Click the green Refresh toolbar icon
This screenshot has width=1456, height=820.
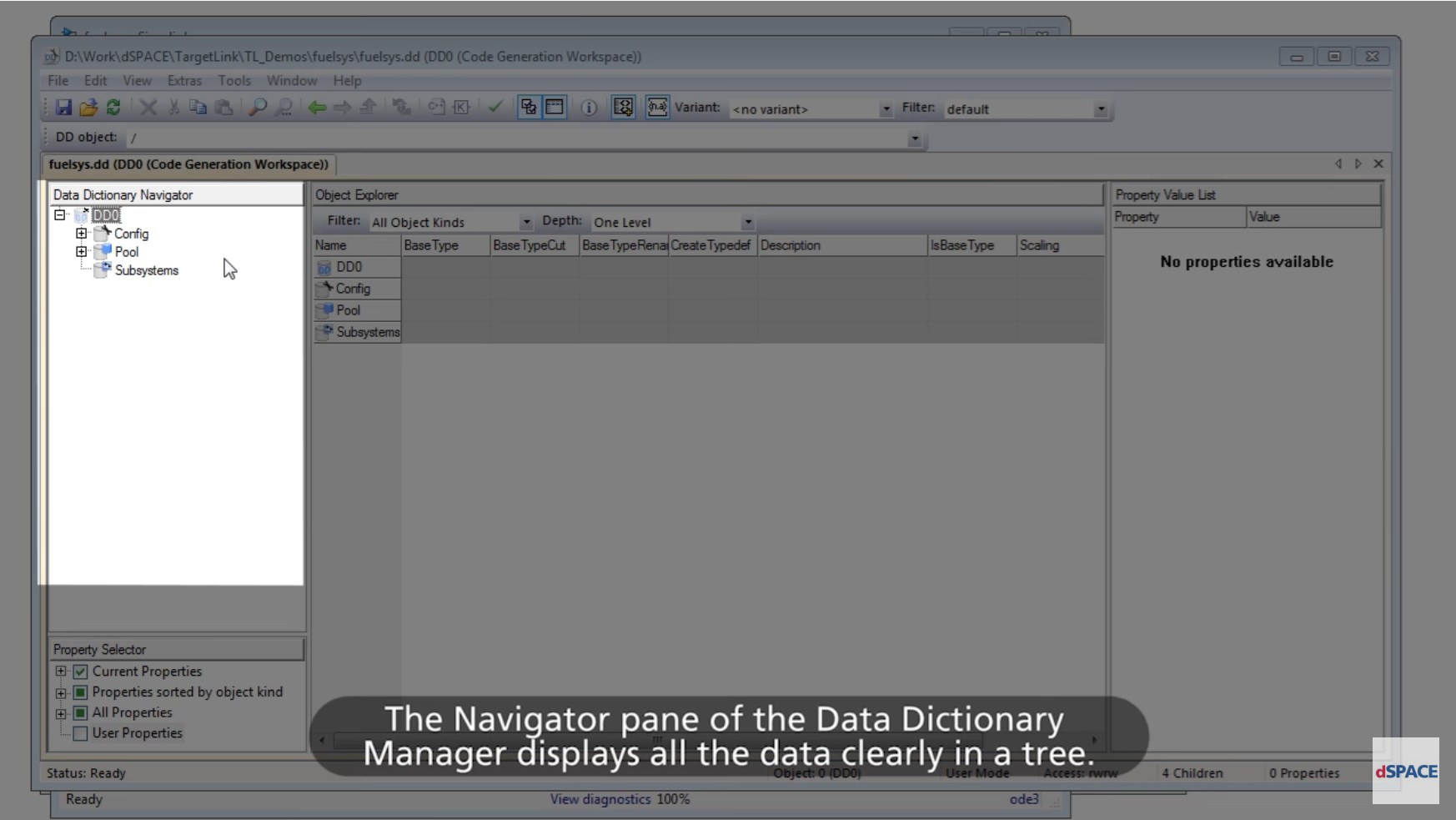[x=113, y=108]
